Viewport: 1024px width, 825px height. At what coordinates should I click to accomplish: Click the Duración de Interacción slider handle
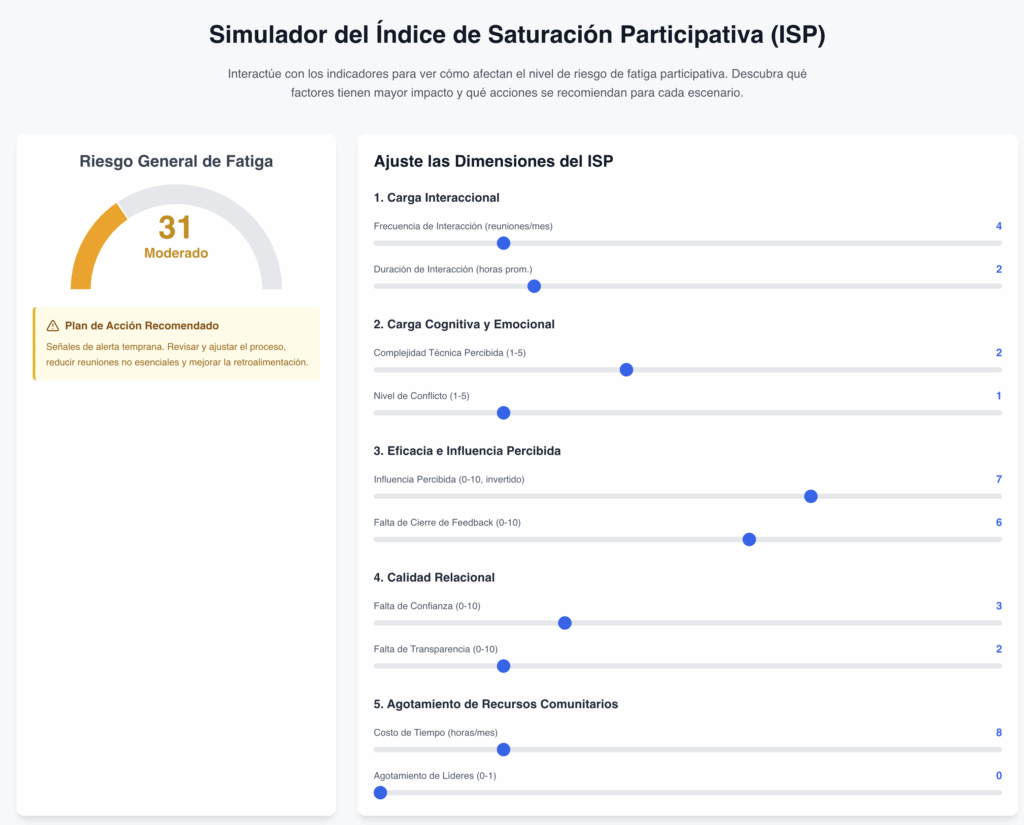pos(534,286)
